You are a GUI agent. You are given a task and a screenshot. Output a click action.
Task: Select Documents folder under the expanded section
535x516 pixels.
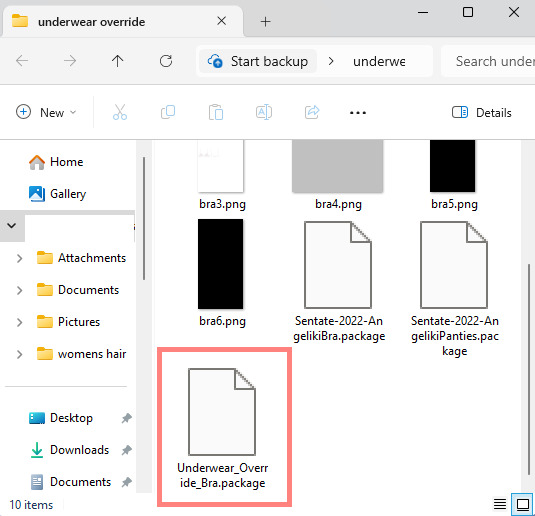pos(78,290)
